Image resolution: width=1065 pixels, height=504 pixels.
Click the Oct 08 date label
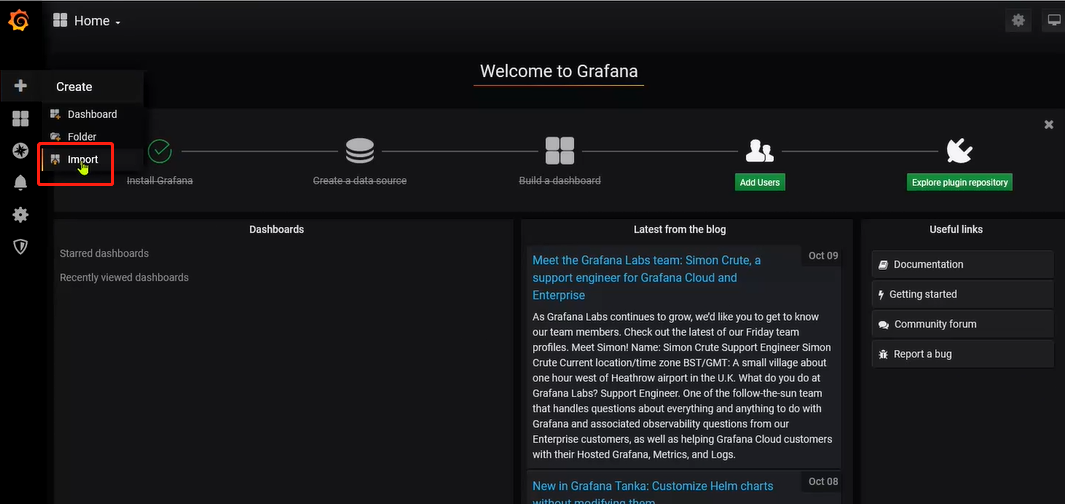823,481
